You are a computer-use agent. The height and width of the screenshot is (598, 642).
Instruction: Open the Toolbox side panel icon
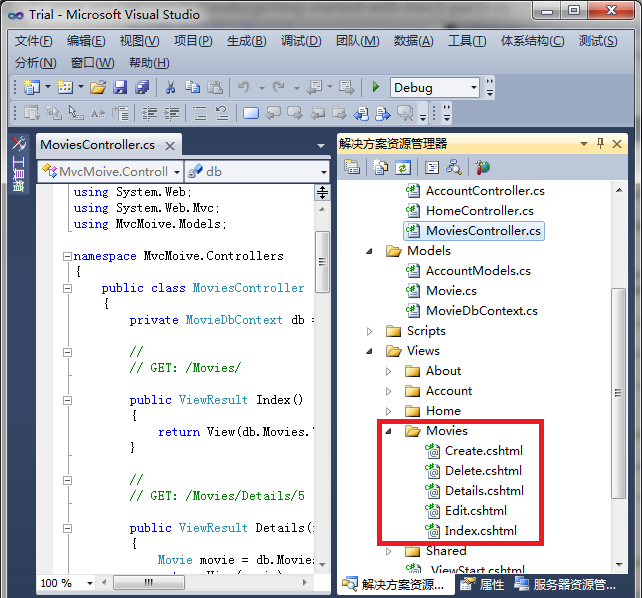click(x=18, y=164)
